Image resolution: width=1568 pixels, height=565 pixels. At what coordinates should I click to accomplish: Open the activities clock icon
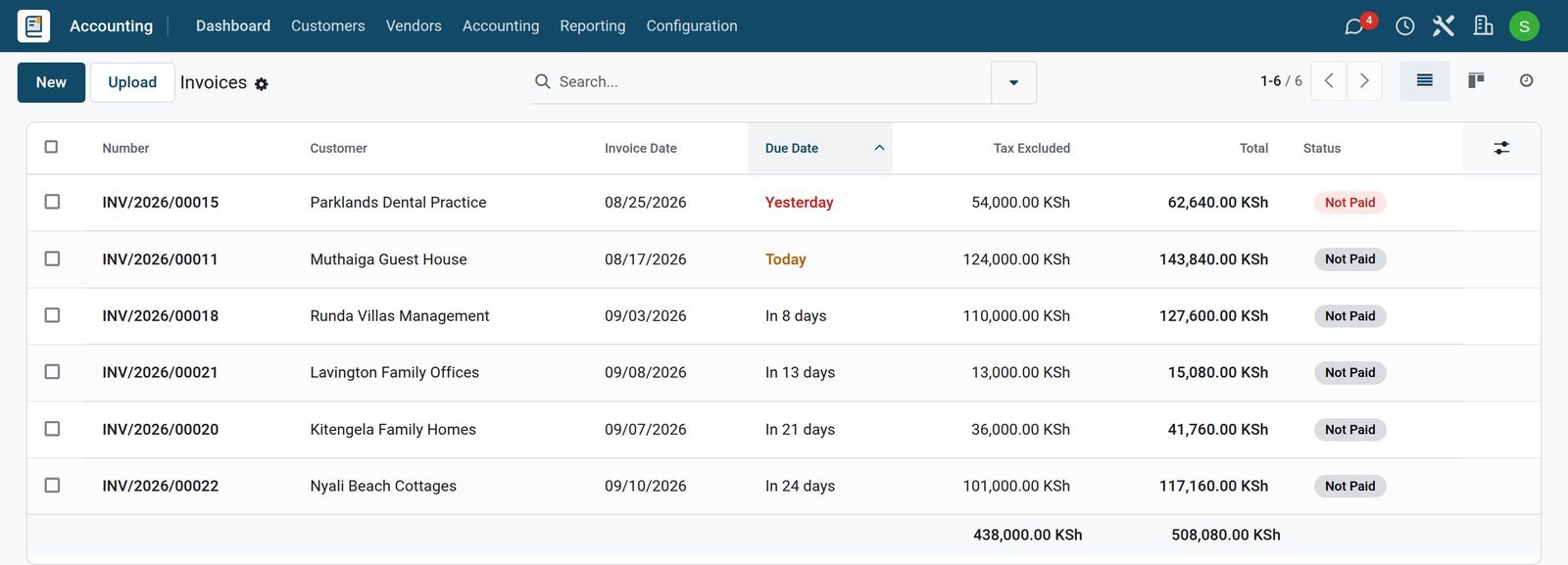coord(1404,26)
